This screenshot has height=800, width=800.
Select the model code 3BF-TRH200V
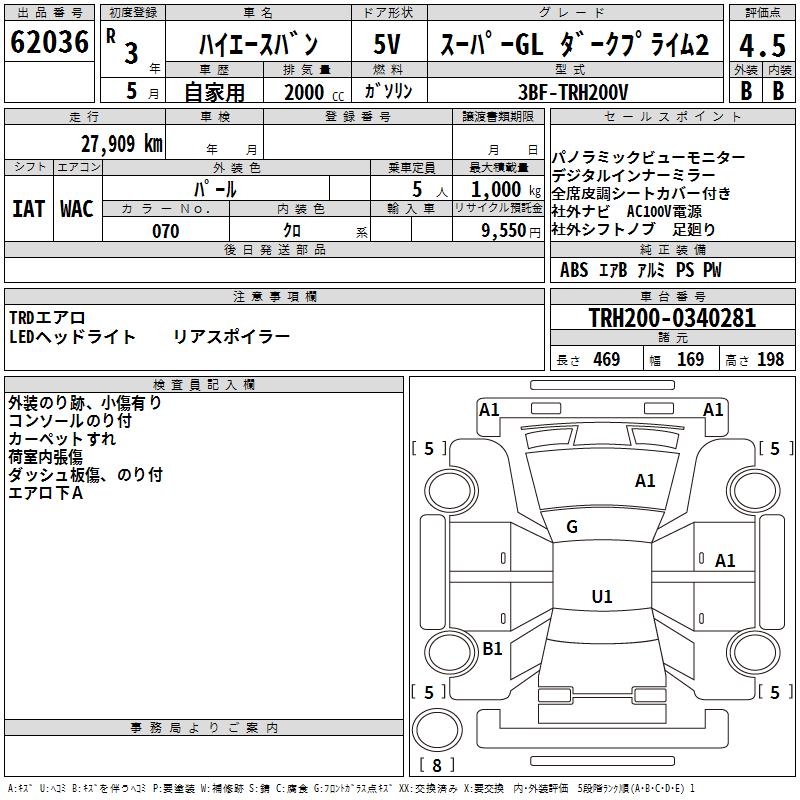(x=573, y=92)
